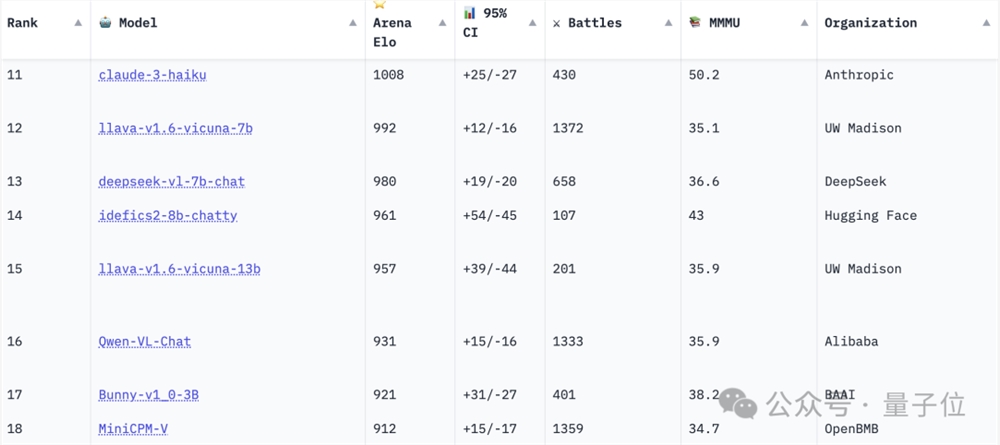Sort table by Rank column arrow
The height and width of the screenshot is (445, 1000).
pyautogui.click(x=78, y=23)
